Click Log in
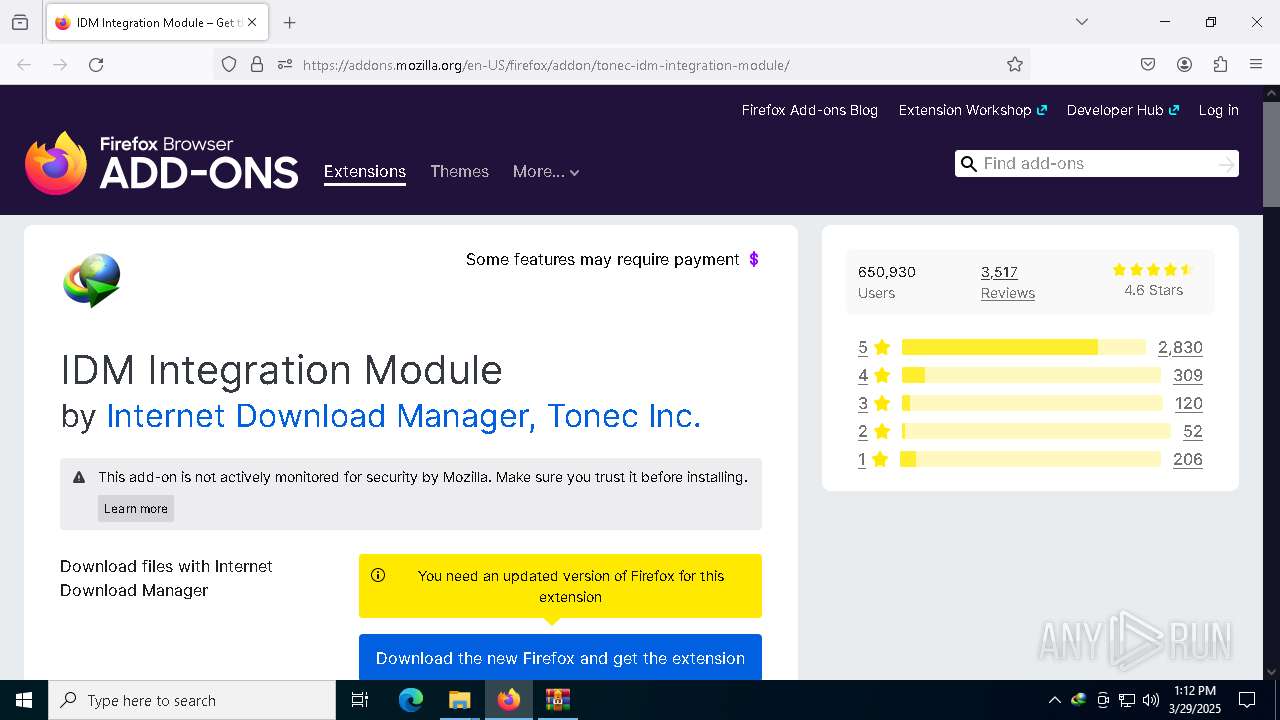The image size is (1280, 720). 1218,110
